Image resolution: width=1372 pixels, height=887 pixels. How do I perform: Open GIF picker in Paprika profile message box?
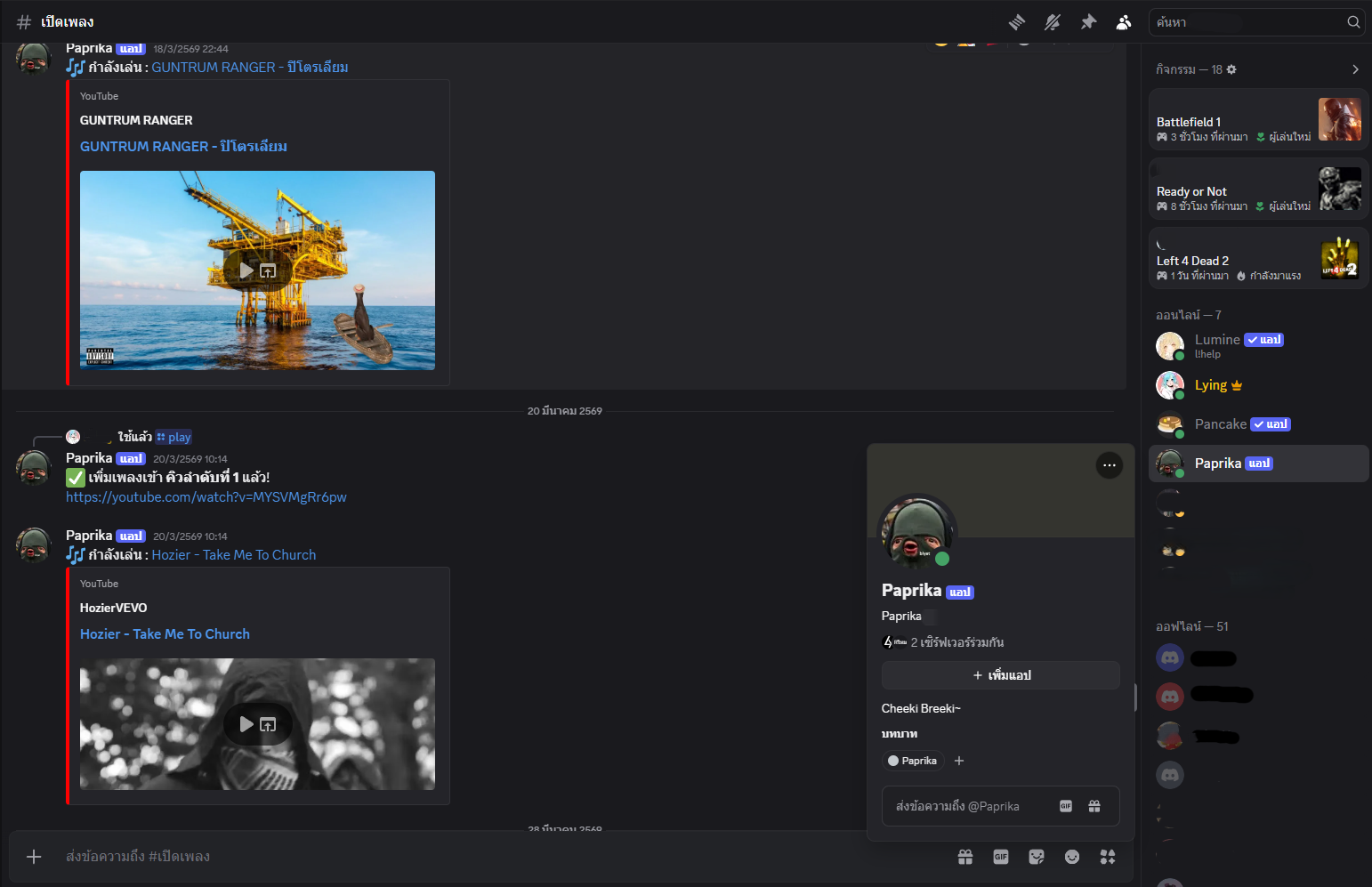tap(1066, 806)
